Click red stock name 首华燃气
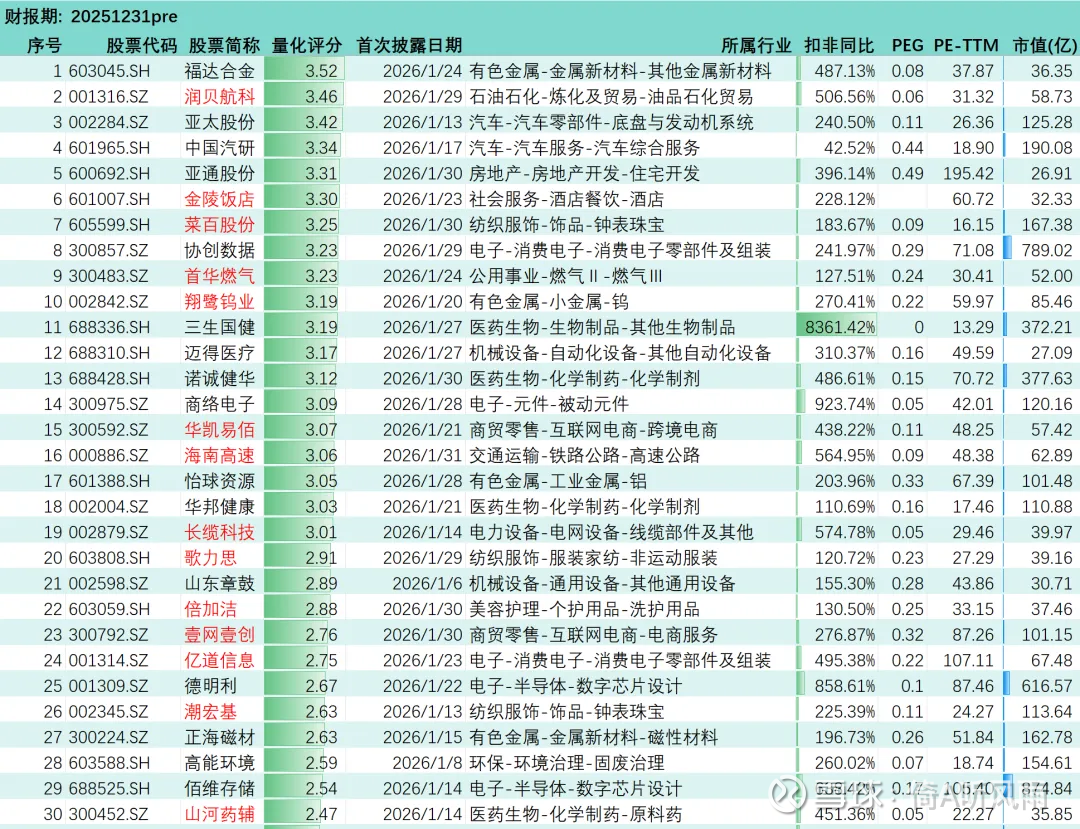1080x829 pixels. [x=220, y=276]
